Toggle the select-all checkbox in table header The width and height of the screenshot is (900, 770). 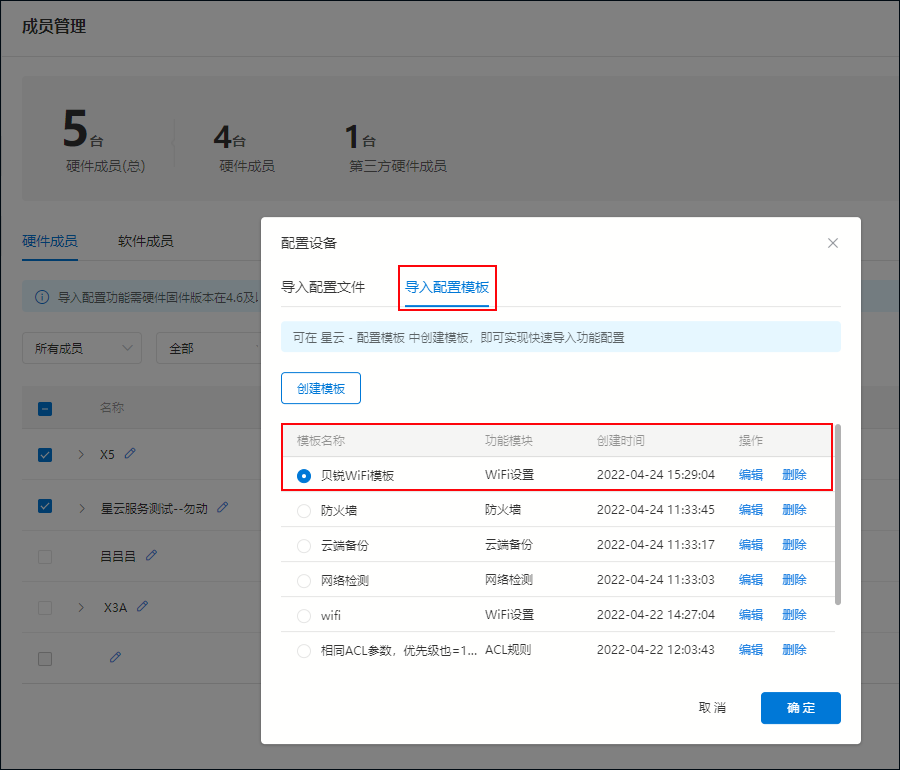(45, 408)
